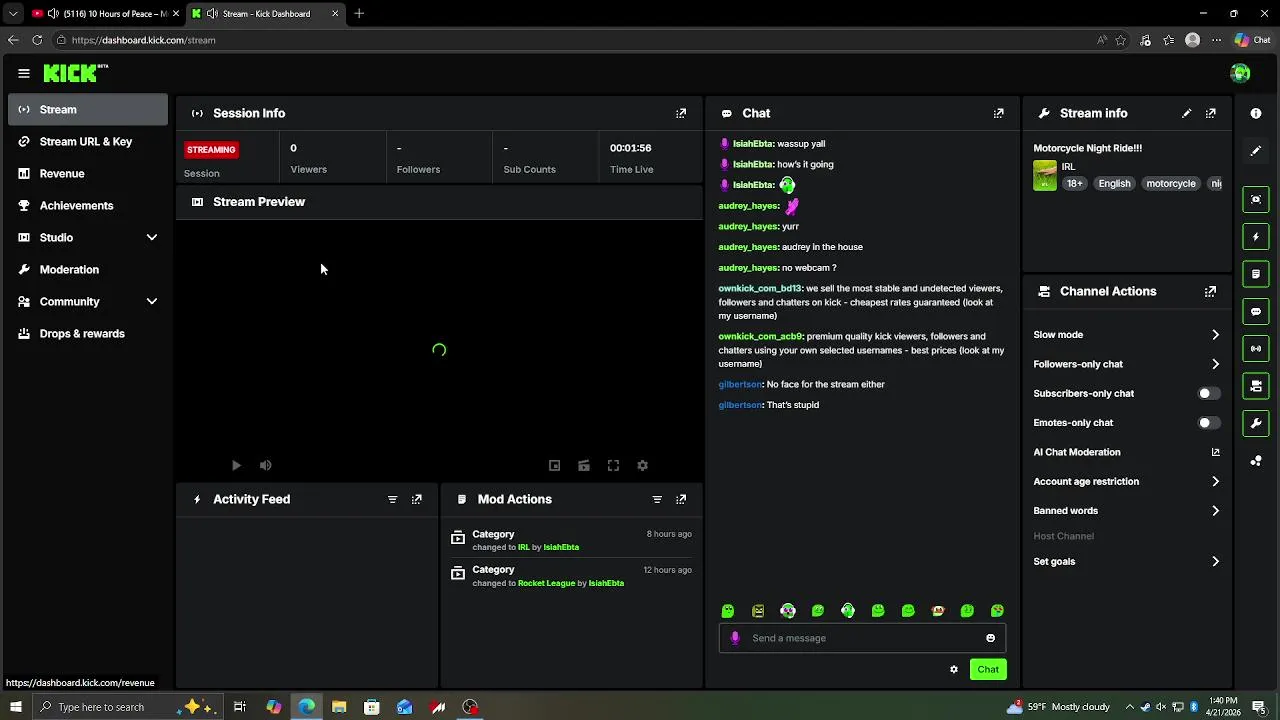The image size is (1280, 720).
Task: Open the Revenue page
Action: [x=88, y=174]
